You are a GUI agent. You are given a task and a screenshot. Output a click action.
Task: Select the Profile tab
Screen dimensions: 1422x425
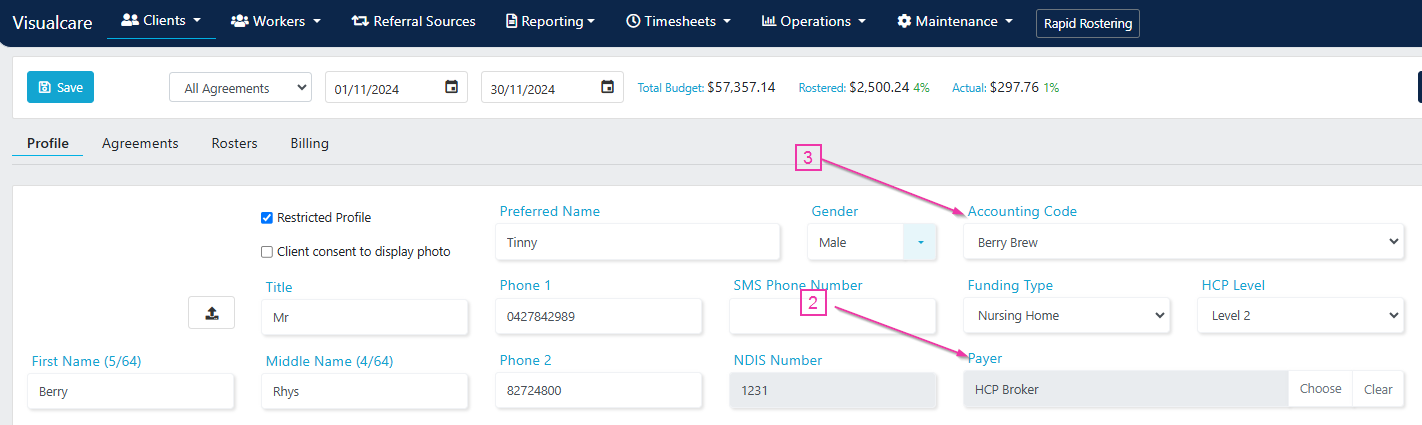click(x=48, y=143)
